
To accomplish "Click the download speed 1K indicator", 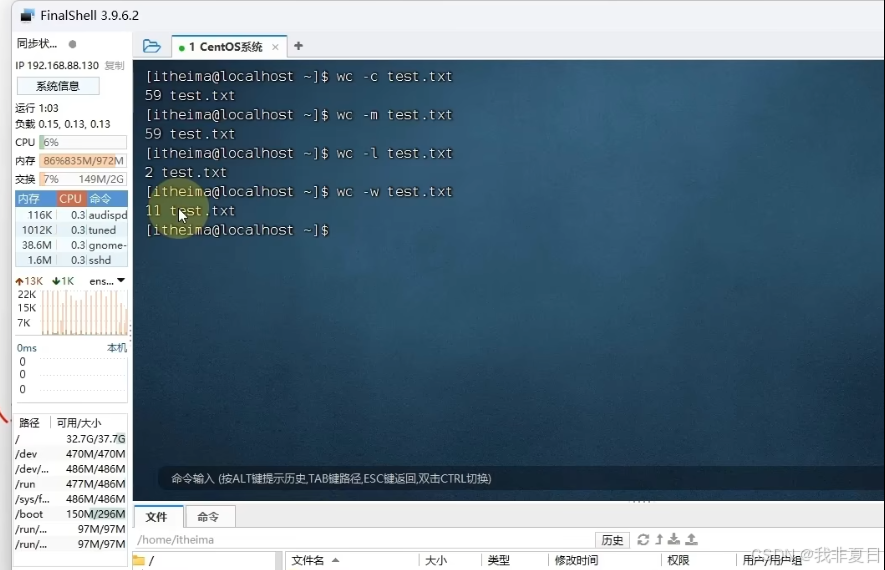I will (x=63, y=281).
